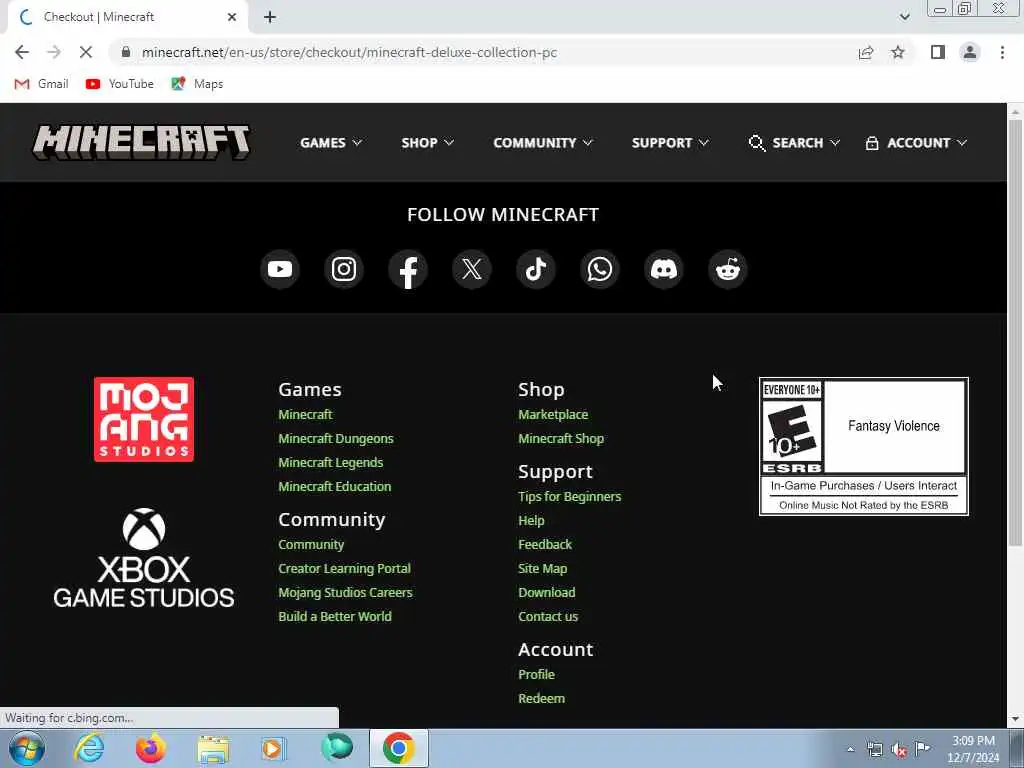Open the Community footer link
This screenshot has width=1024, height=768.
(x=311, y=545)
